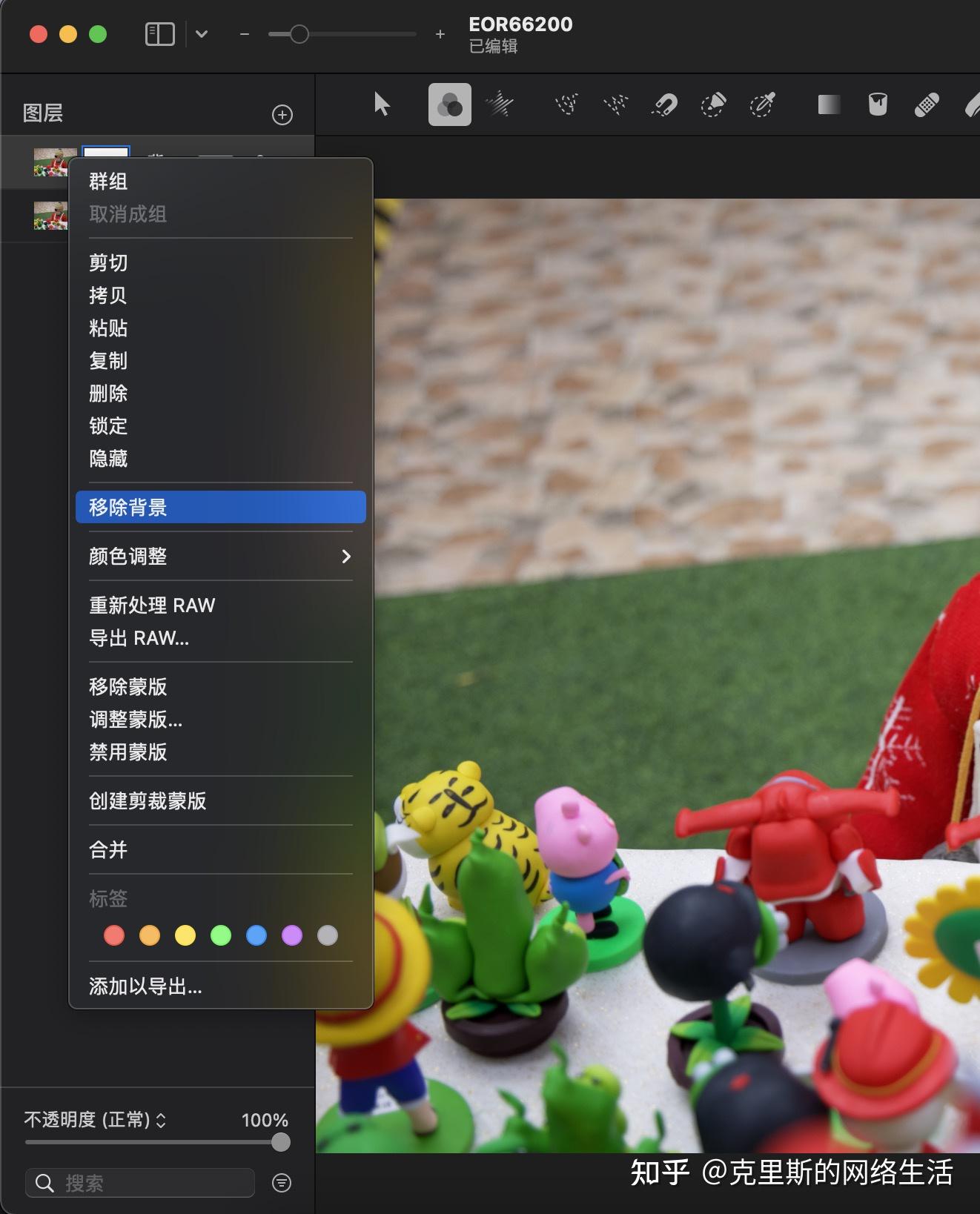The image size is (980, 1214).
Task: Choose 复制 to duplicate the layer
Action: tap(221, 361)
